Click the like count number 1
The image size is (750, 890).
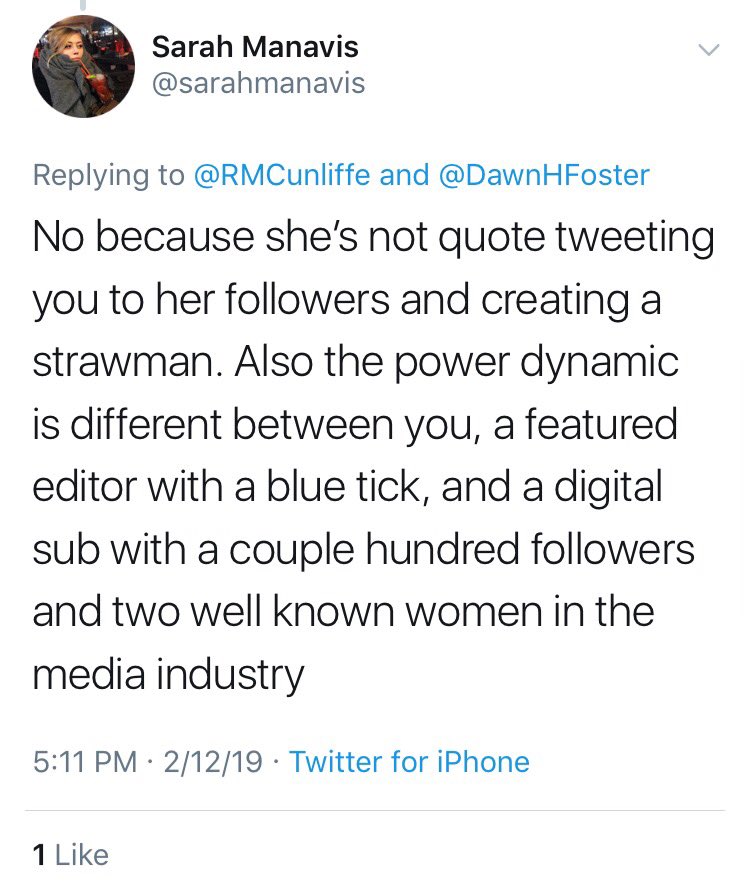point(39,855)
